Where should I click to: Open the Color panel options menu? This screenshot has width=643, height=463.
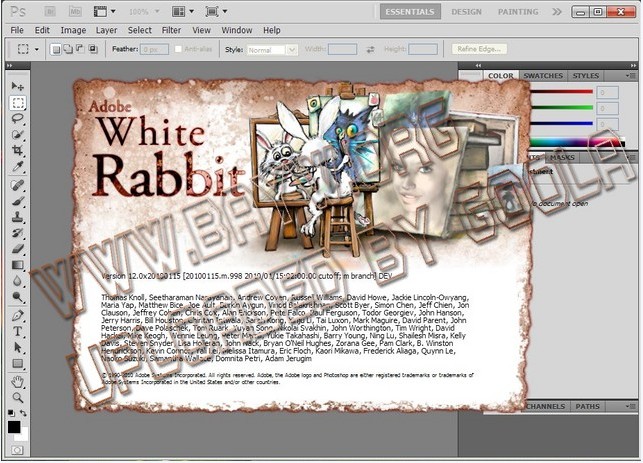click(632, 75)
